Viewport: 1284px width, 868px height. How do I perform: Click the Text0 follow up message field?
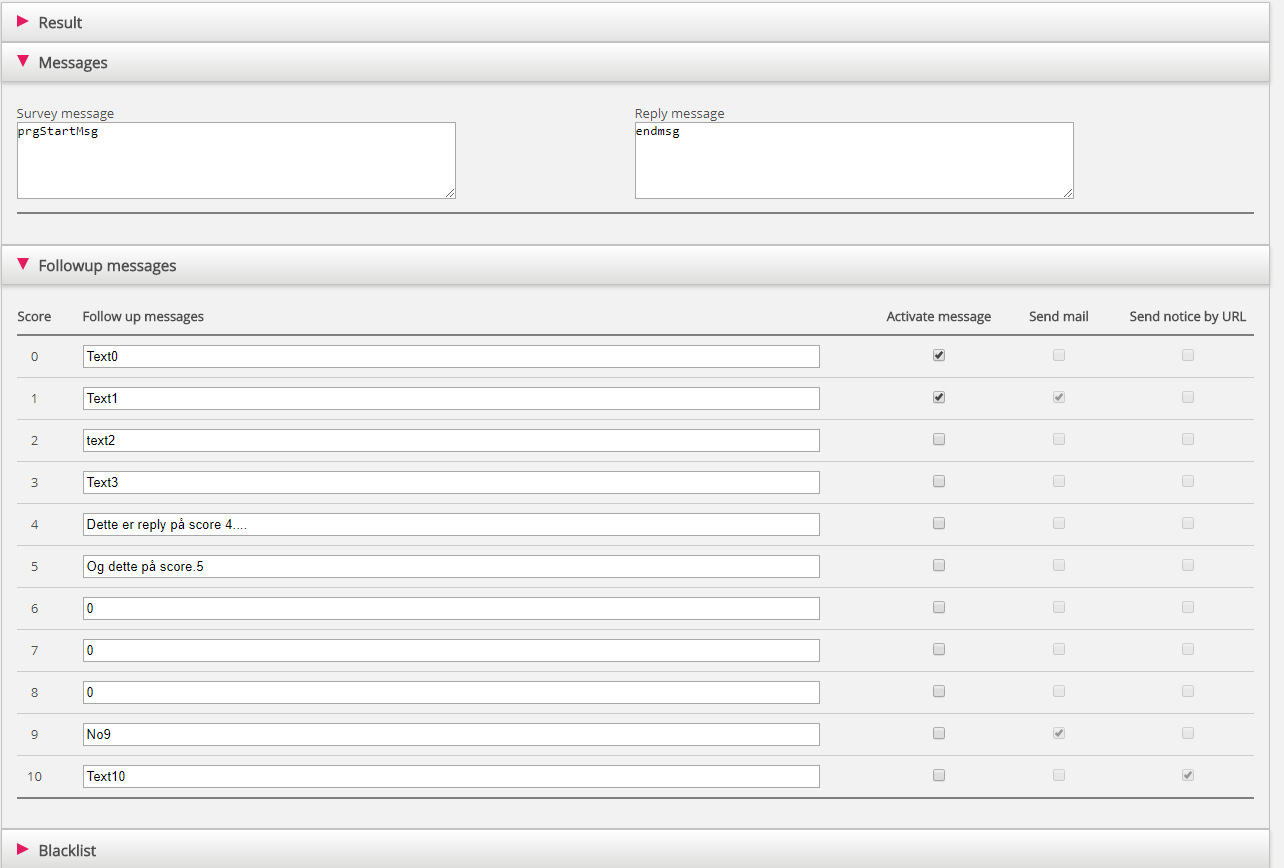[x=451, y=356]
